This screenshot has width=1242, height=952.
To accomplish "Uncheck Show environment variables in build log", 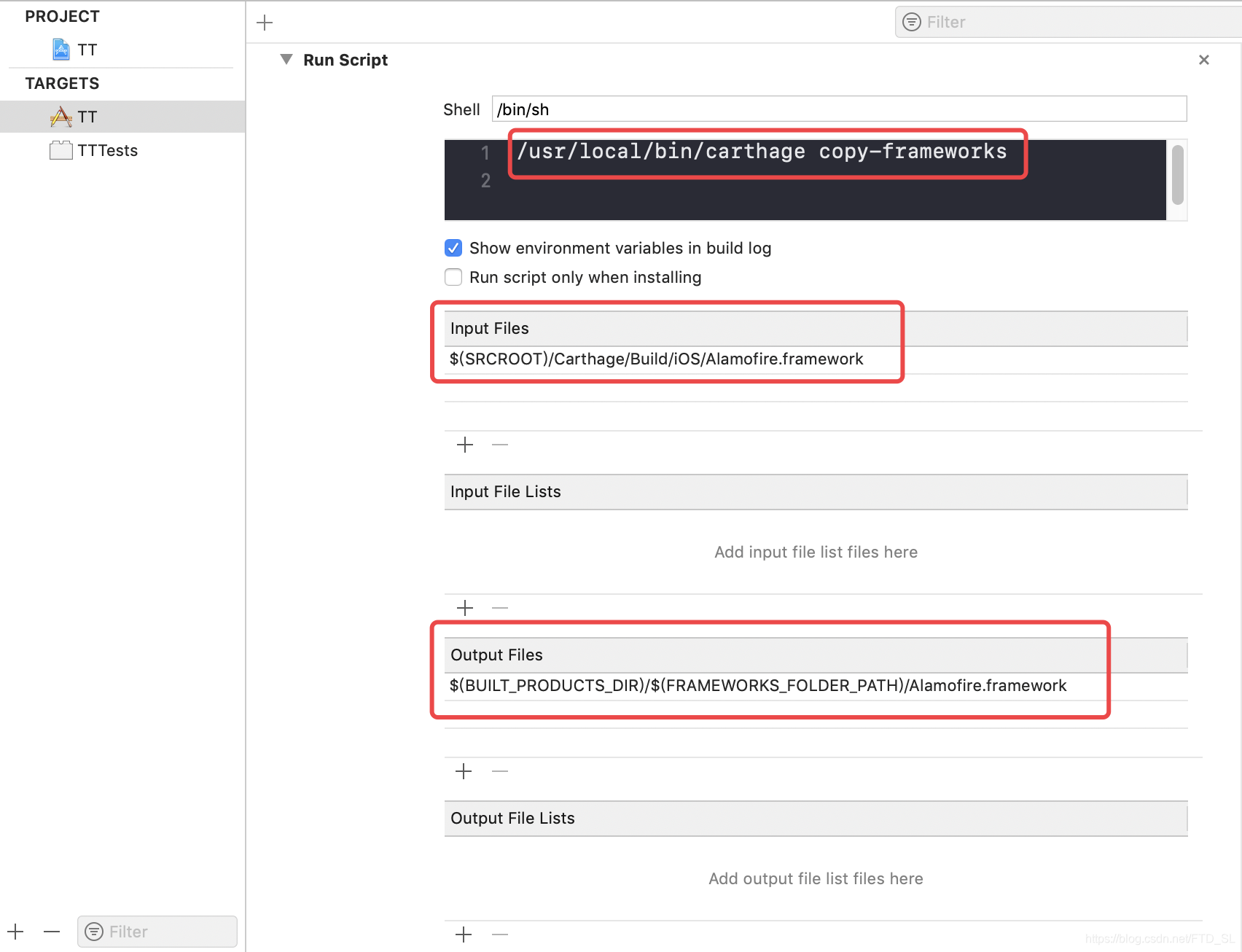I will click(453, 248).
